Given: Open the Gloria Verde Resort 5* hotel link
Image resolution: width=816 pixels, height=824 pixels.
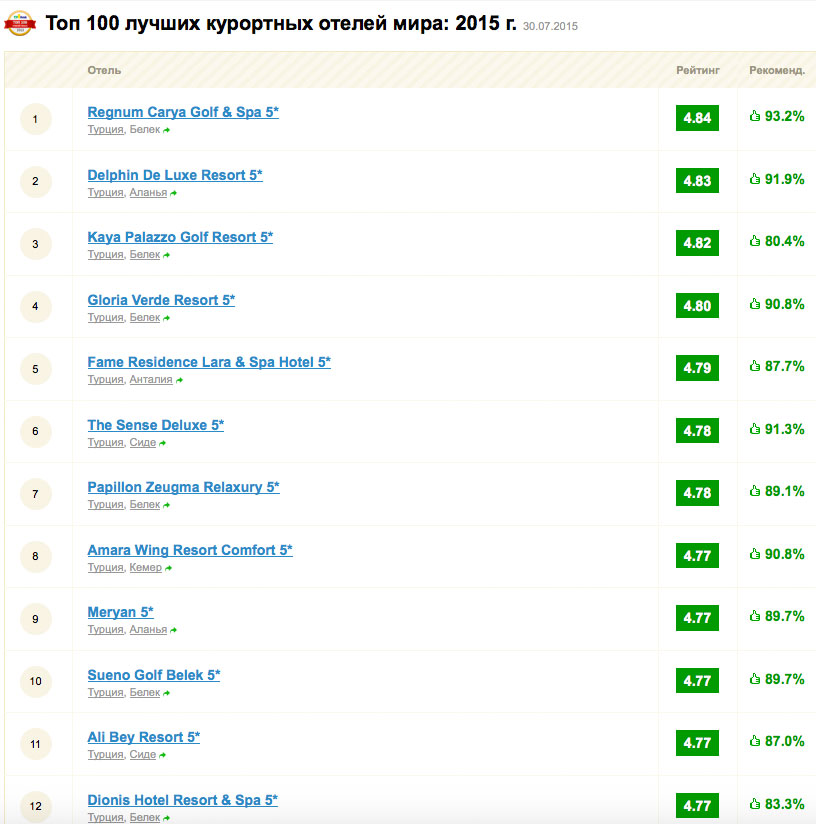Looking at the screenshot, I should (x=161, y=300).
